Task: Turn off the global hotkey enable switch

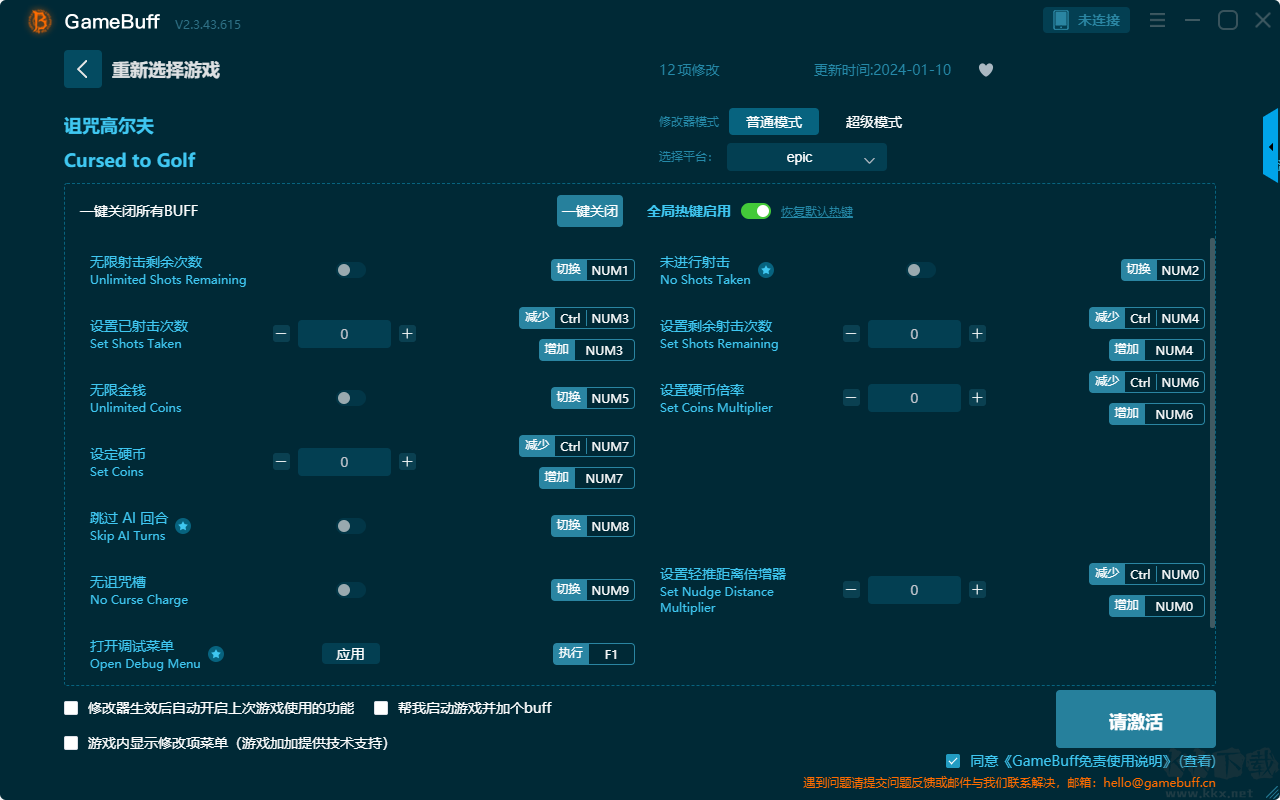Action: tap(756, 211)
